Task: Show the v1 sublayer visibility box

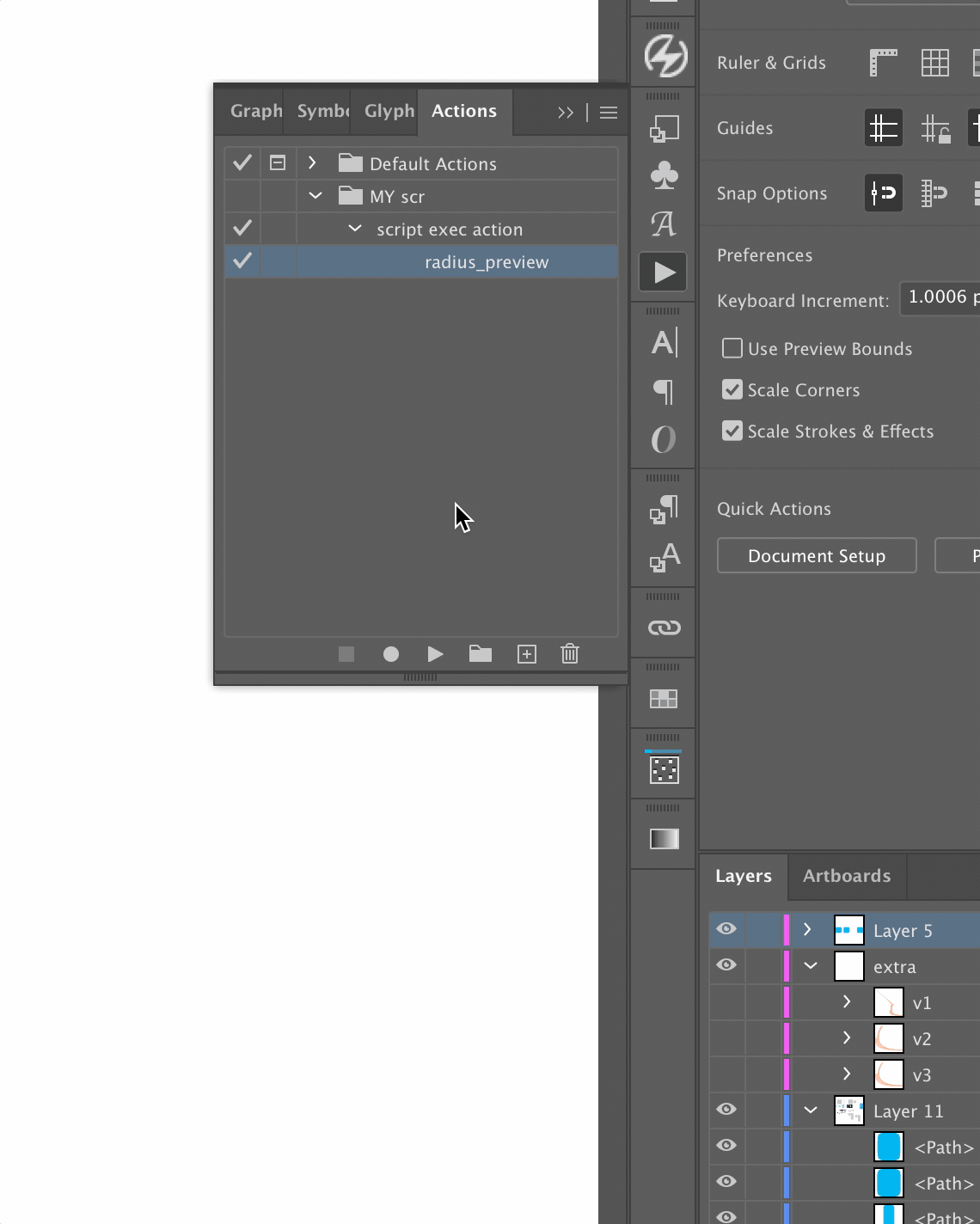Action: (726, 1001)
